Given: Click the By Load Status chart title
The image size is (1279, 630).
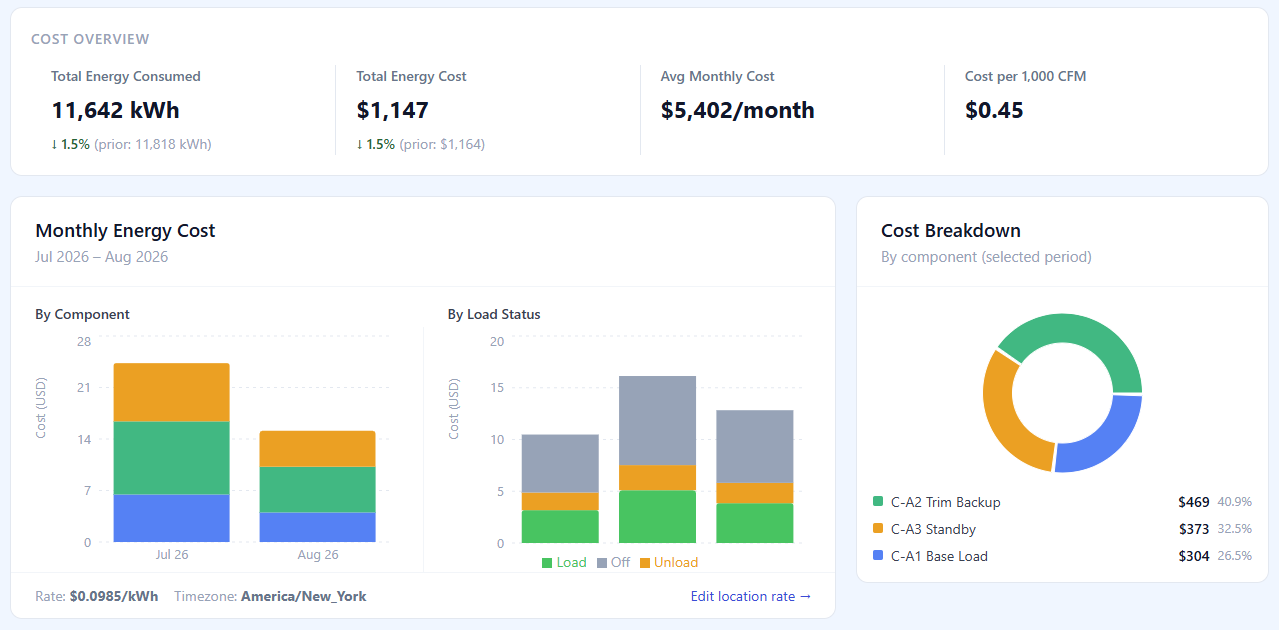Looking at the screenshot, I should click(x=494, y=314).
